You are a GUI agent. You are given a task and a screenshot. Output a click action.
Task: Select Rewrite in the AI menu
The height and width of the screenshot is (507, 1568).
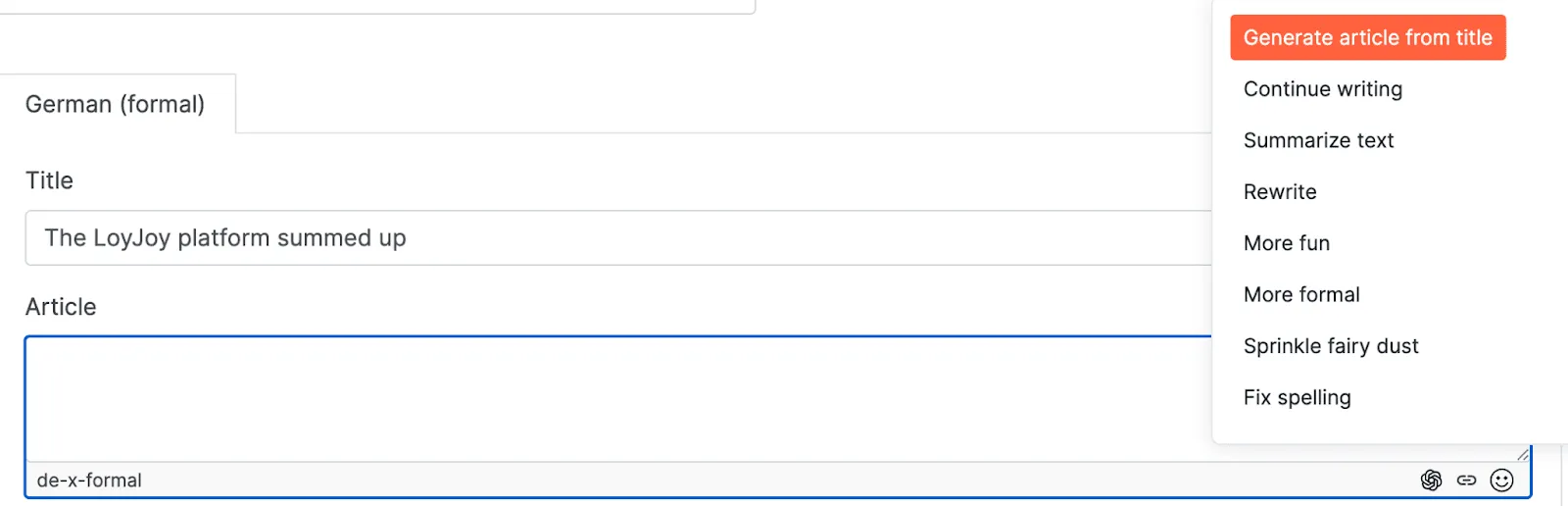[x=1280, y=192]
